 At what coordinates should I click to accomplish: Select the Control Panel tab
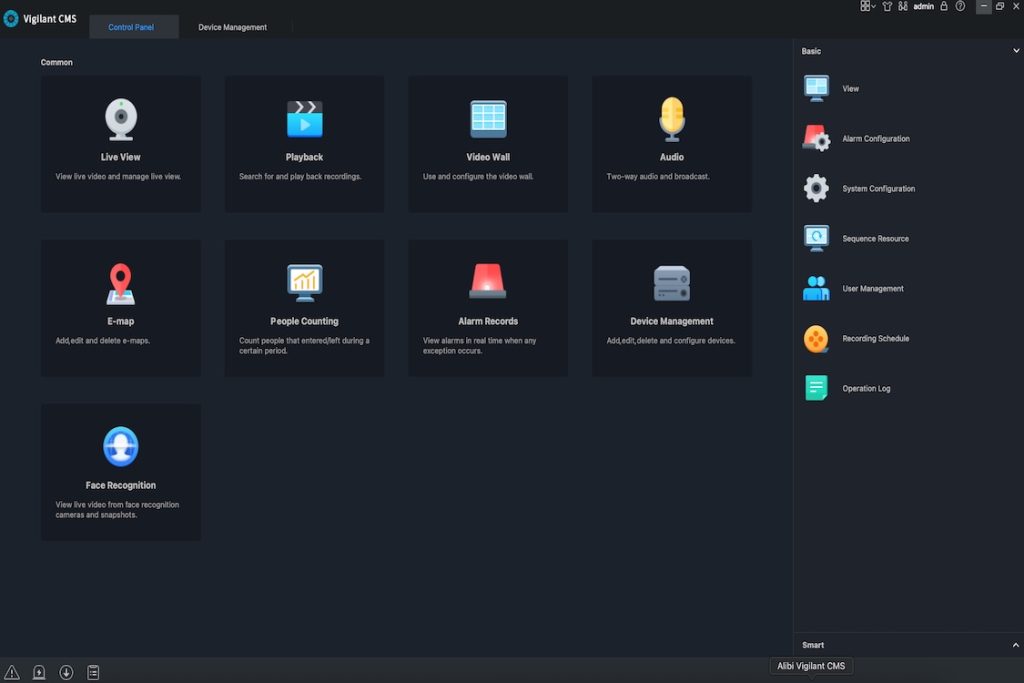coord(131,27)
